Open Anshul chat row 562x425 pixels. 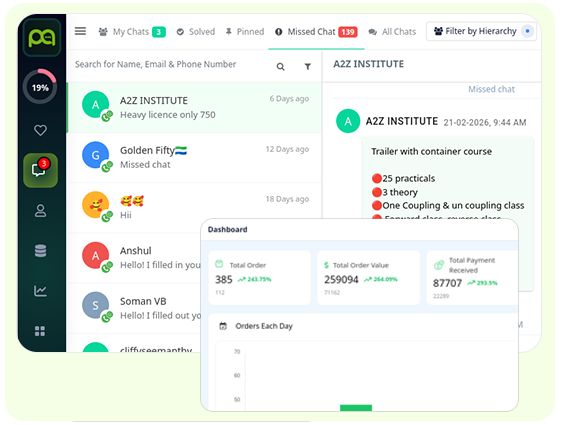click(134, 258)
